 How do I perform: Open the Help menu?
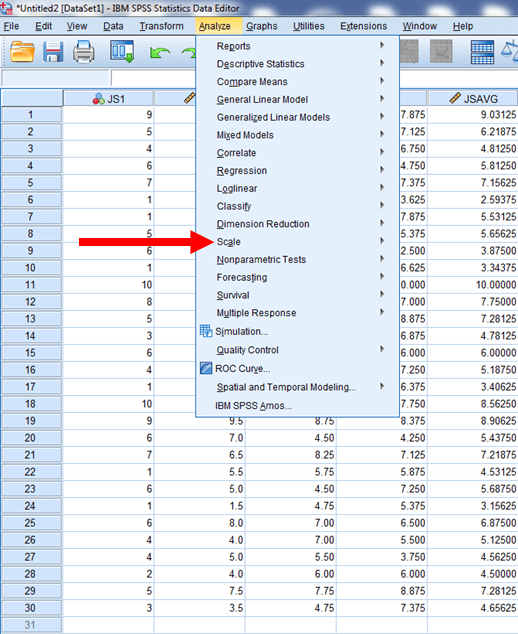(463, 26)
